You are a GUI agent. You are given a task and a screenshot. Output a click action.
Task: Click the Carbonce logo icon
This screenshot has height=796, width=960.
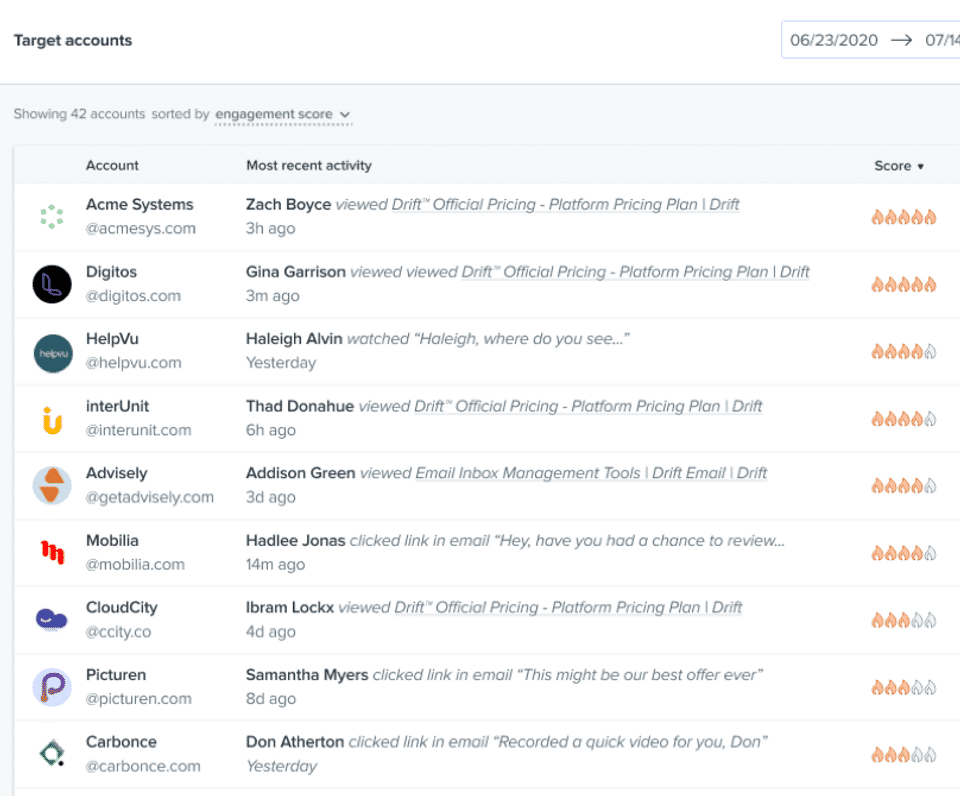click(52, 753)
